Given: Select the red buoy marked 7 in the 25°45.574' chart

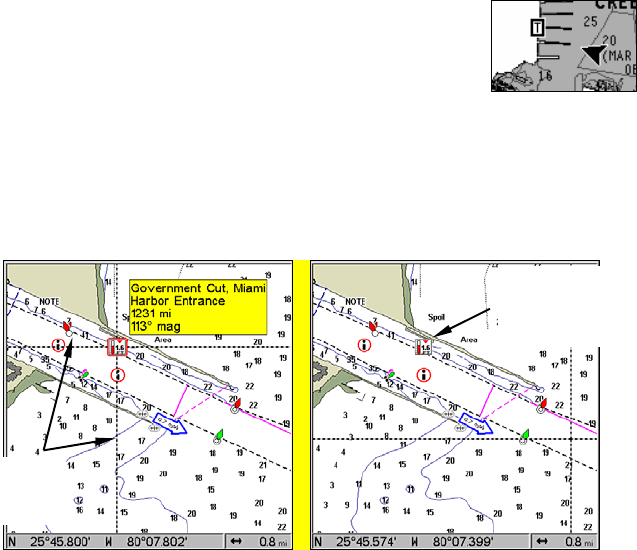Looking at the screenshot, I should pos(373,328).
